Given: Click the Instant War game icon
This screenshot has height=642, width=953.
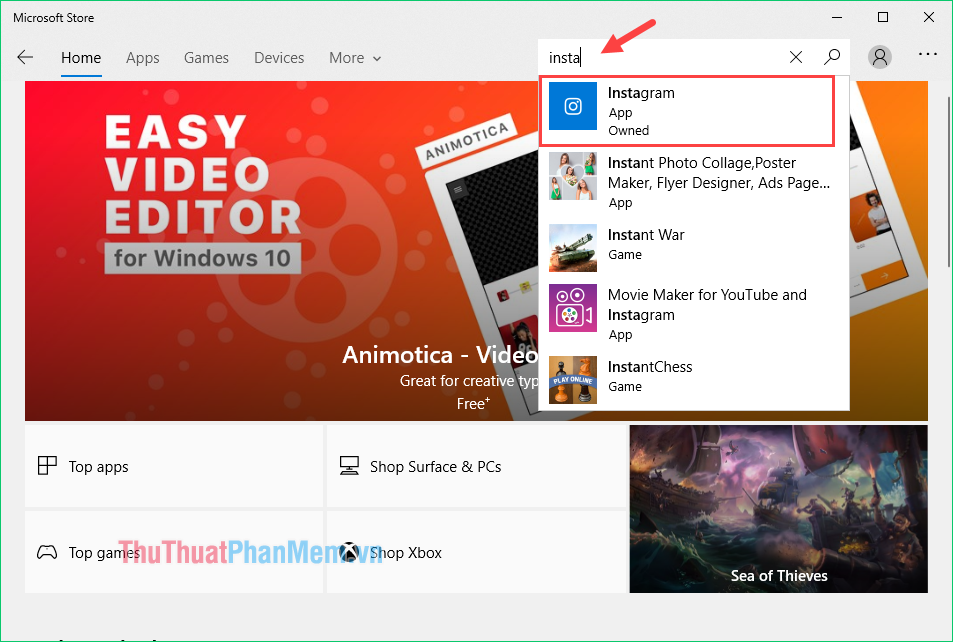Looking at the screenshot, I should [x=573, y=245].
